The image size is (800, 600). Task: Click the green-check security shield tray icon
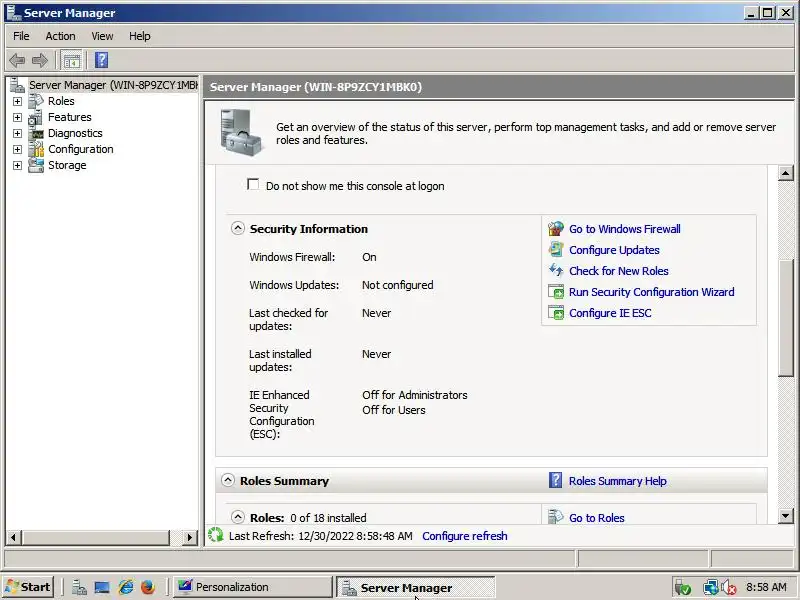(682, 588)
